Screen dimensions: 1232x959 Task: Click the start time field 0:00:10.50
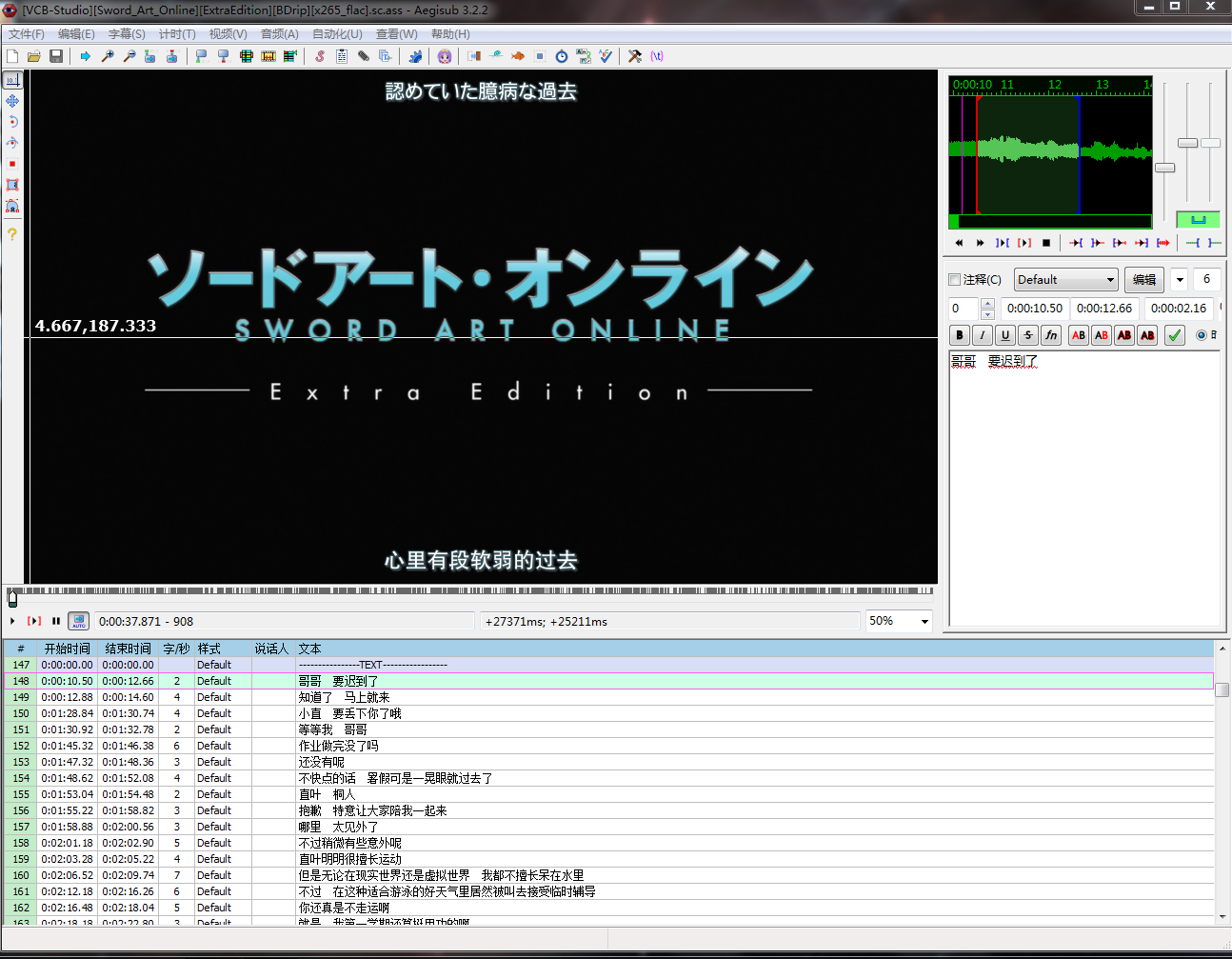pos(1035,309)
